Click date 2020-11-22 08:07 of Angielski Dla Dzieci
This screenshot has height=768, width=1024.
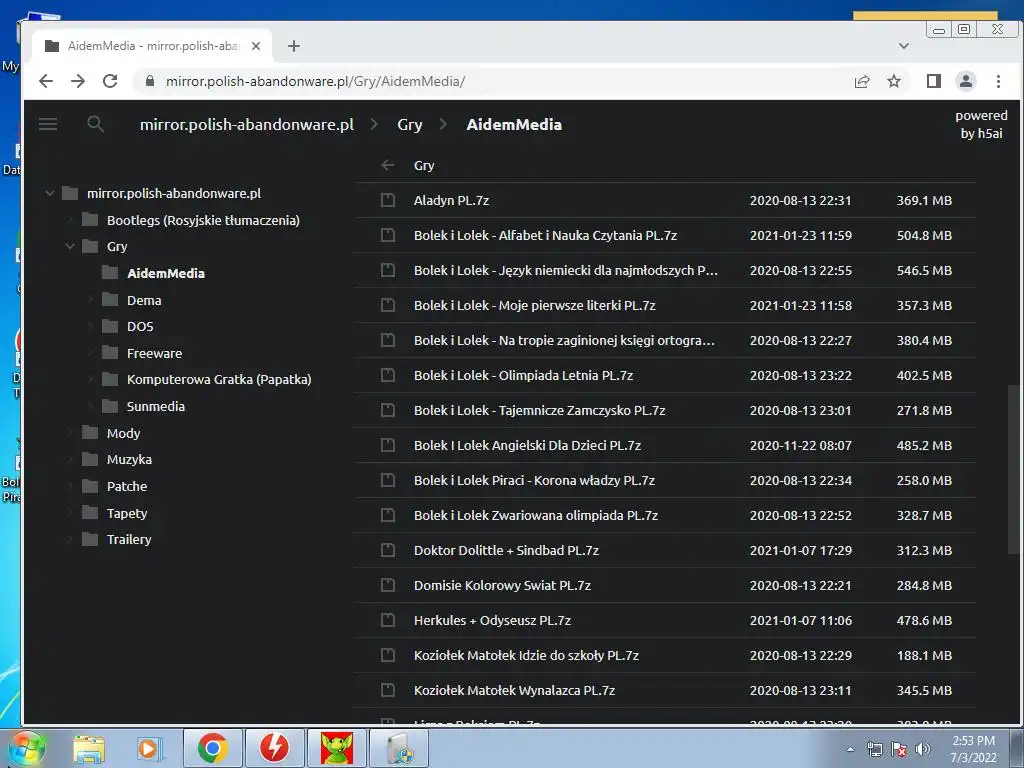click(801, 445)
